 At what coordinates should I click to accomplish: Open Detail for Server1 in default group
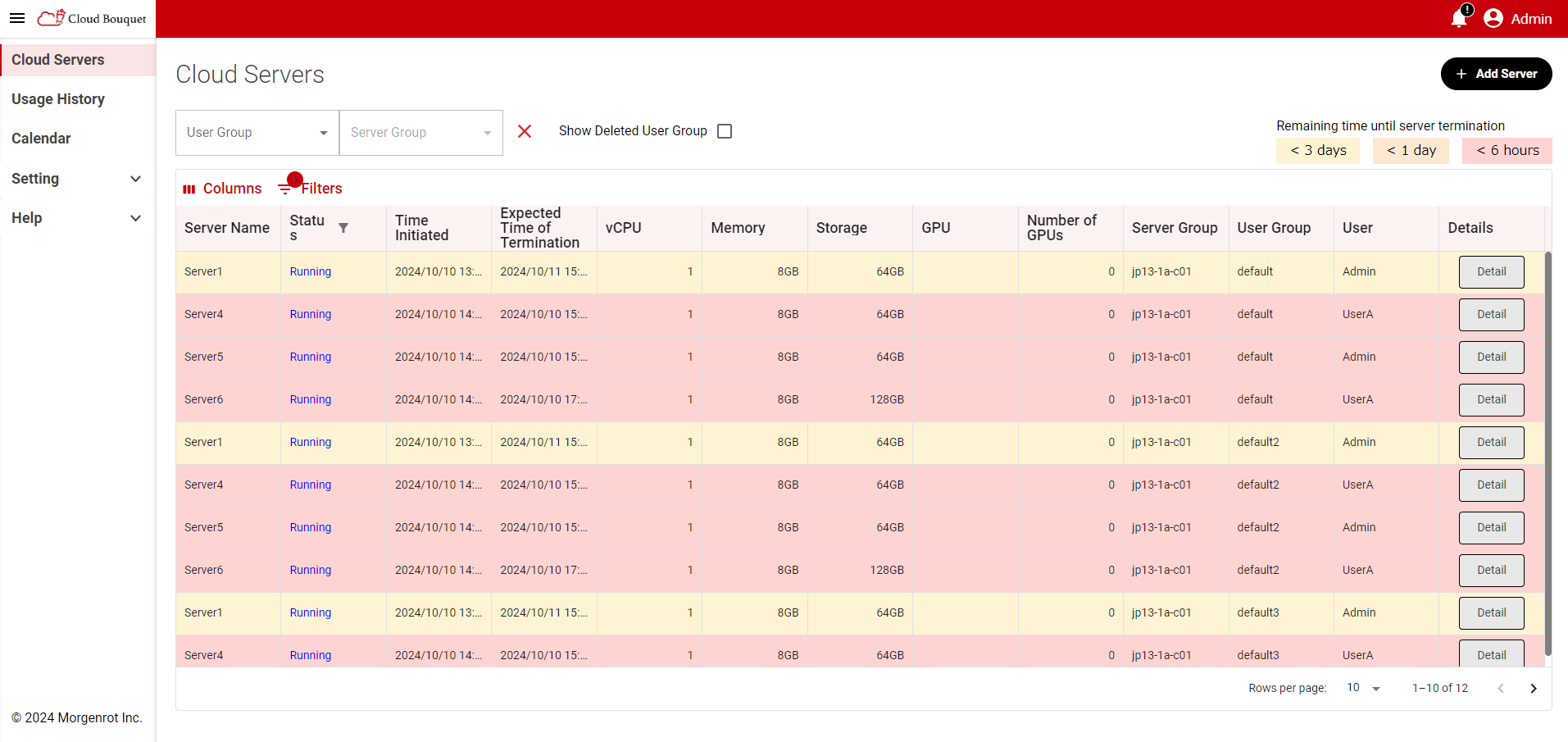click(1491, 272)
